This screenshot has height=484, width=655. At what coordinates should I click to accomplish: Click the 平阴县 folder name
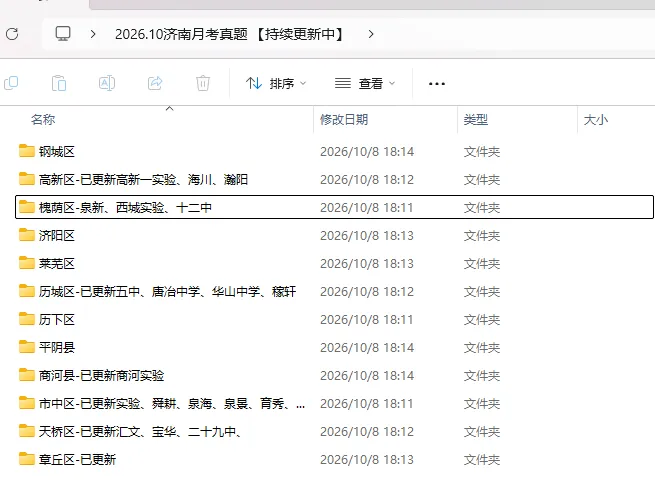(x=57, y=347)
